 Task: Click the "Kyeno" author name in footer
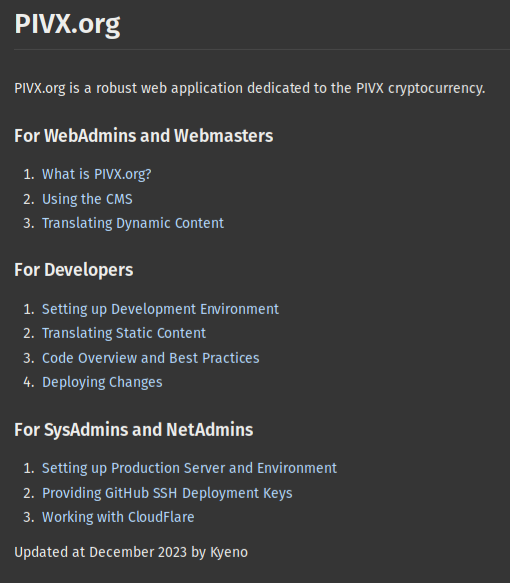tap(229, 553)
